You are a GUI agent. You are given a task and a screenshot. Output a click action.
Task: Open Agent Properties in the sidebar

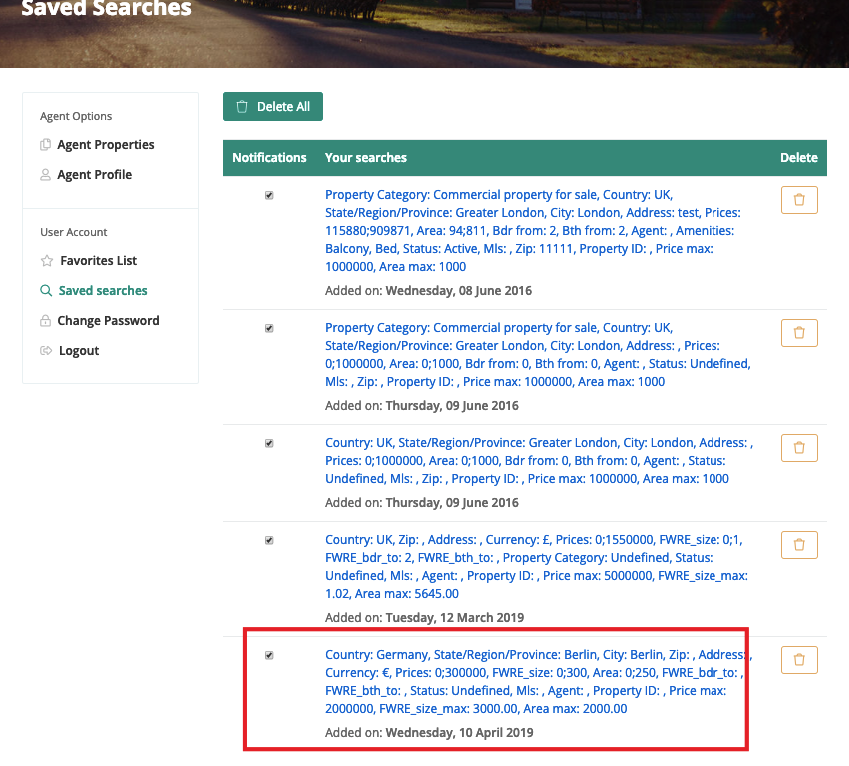pyautogui.click(x=106, y=145)
